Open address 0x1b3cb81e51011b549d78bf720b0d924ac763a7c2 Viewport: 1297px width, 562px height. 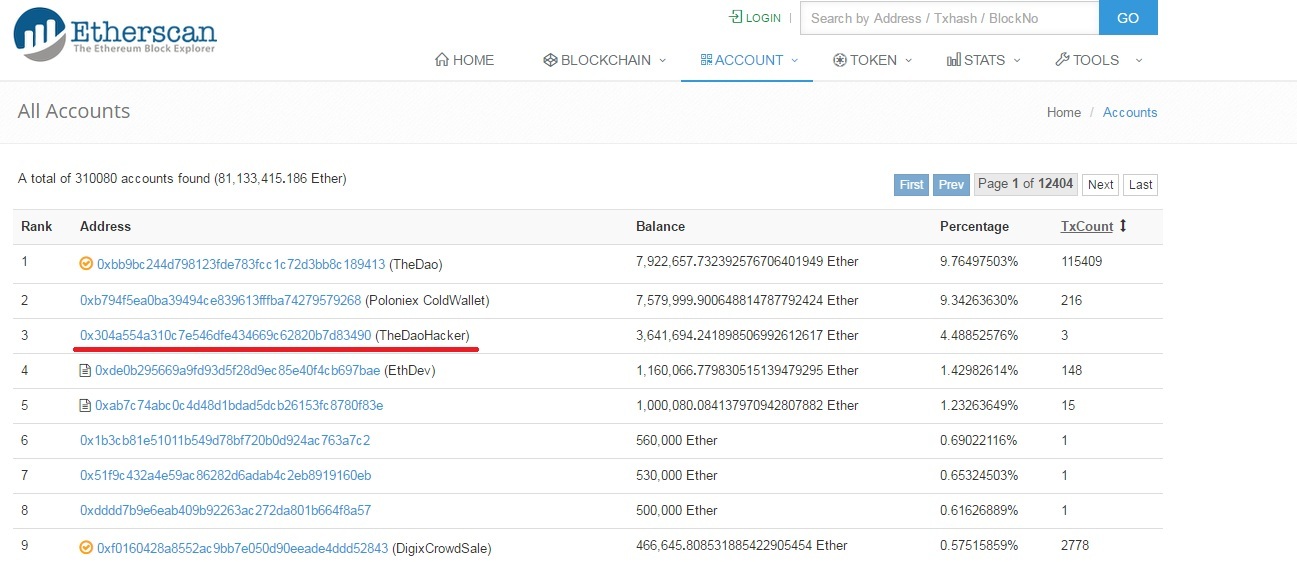225,440
